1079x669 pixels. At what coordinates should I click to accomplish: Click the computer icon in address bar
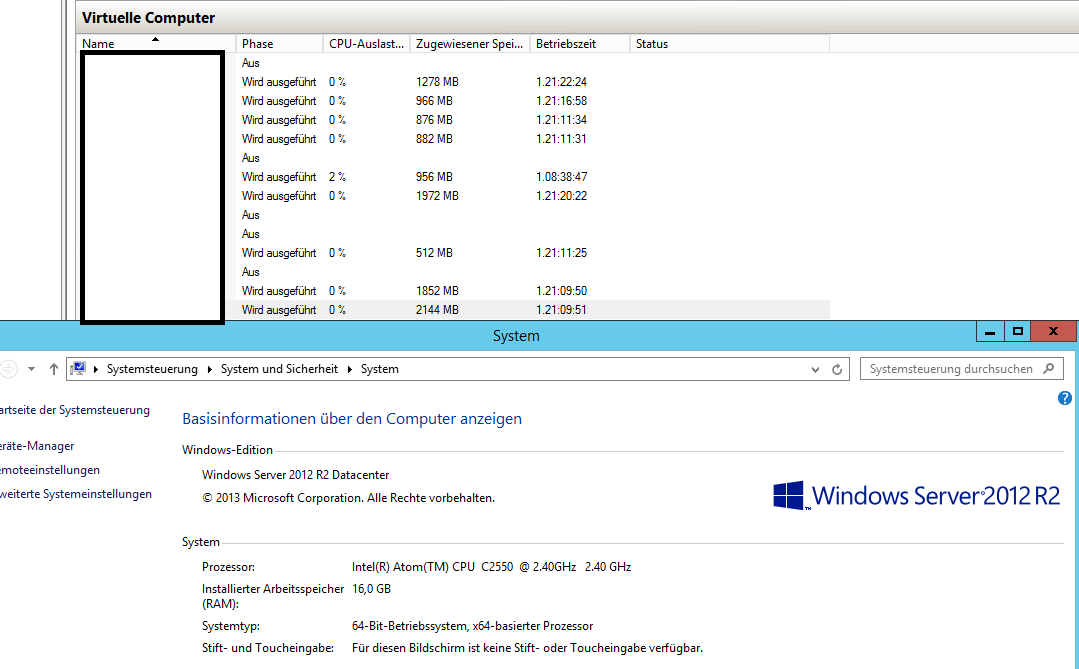pos(78,369)
